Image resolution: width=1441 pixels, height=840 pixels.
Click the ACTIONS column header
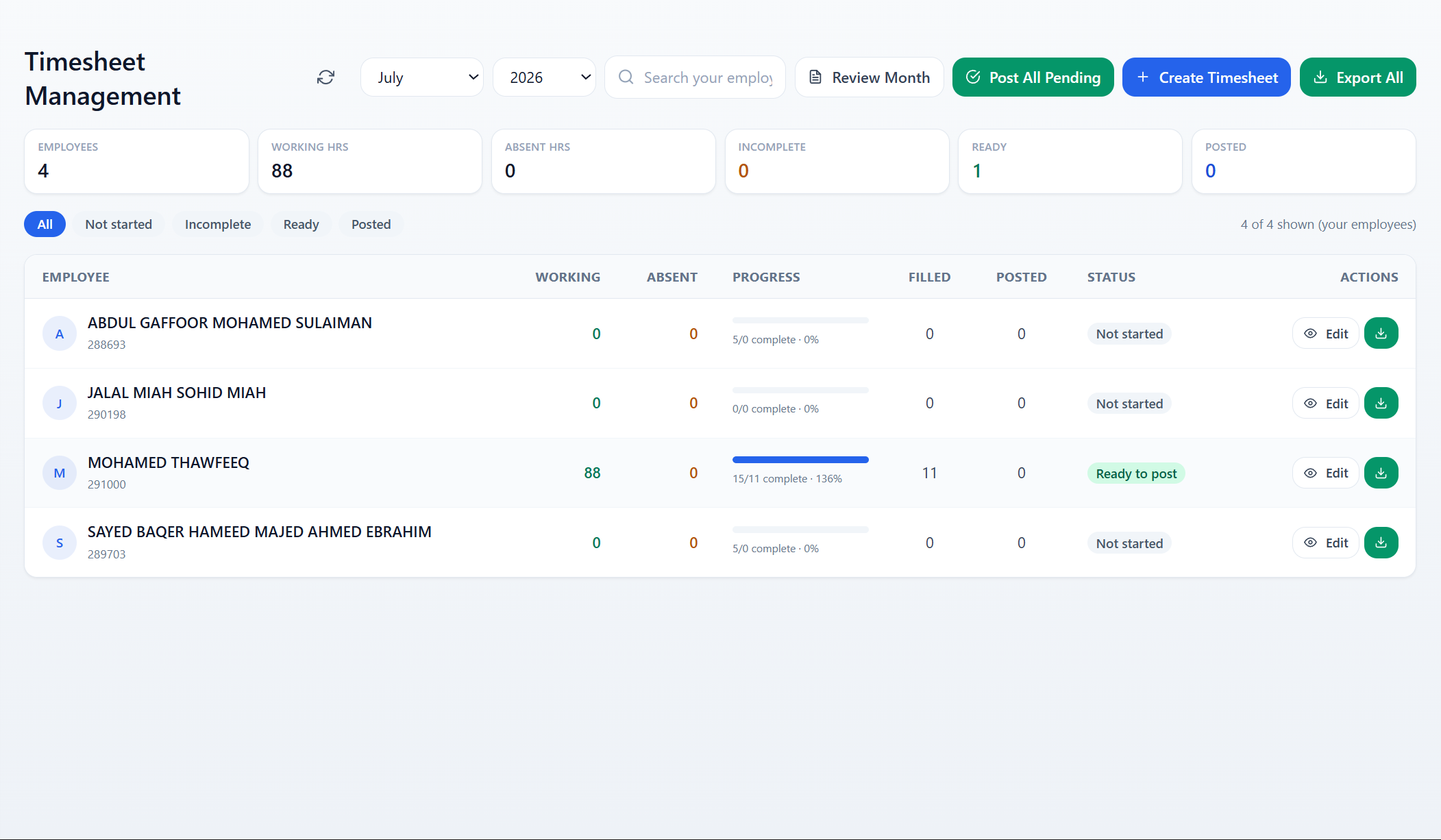coord(1369,277)
